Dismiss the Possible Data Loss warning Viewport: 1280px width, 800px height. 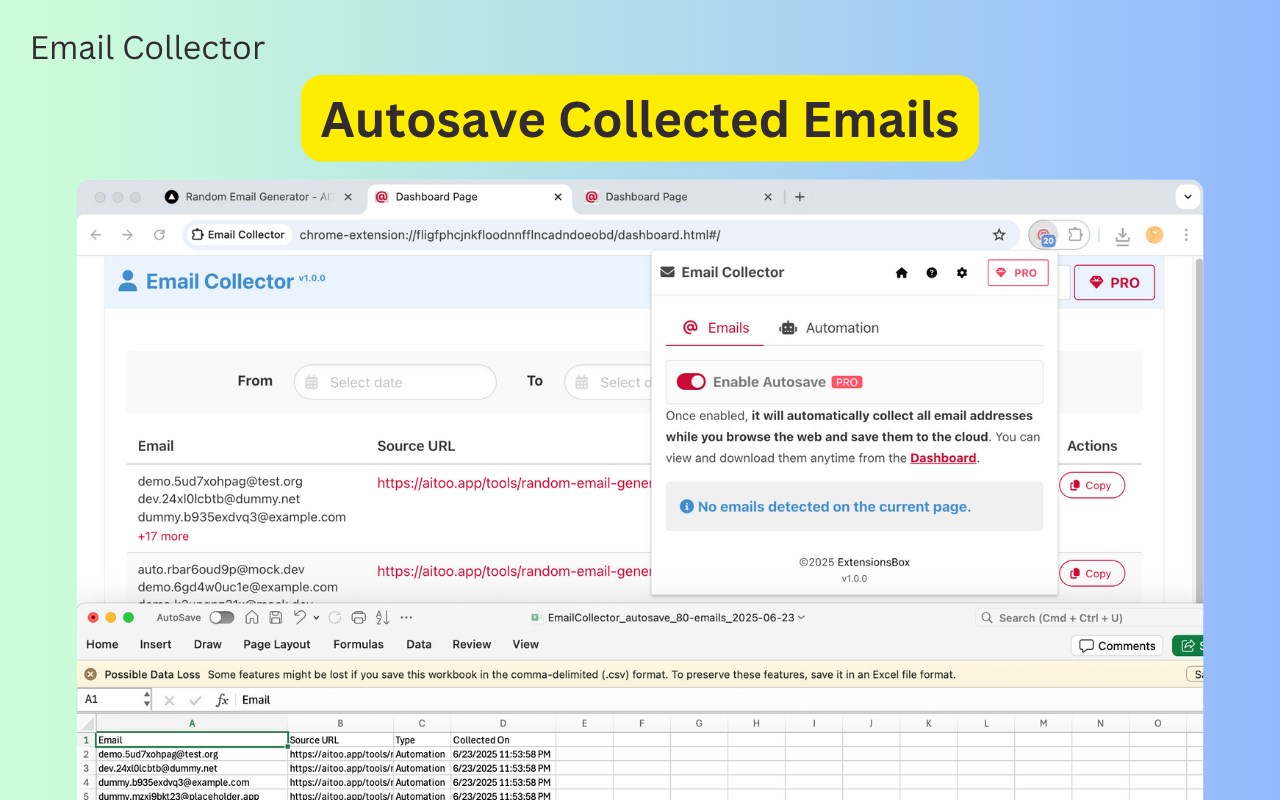90,675
